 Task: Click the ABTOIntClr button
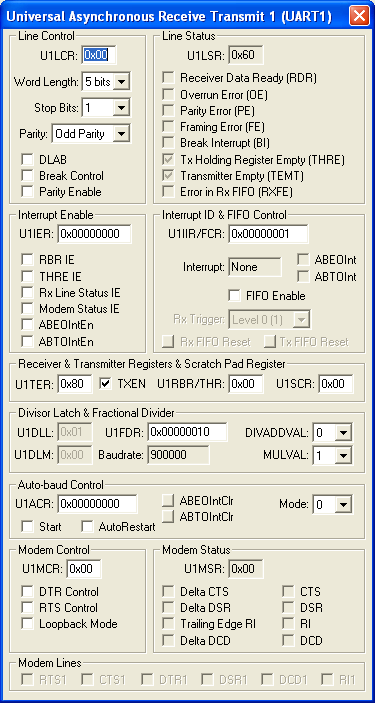(x=168, y=516)
